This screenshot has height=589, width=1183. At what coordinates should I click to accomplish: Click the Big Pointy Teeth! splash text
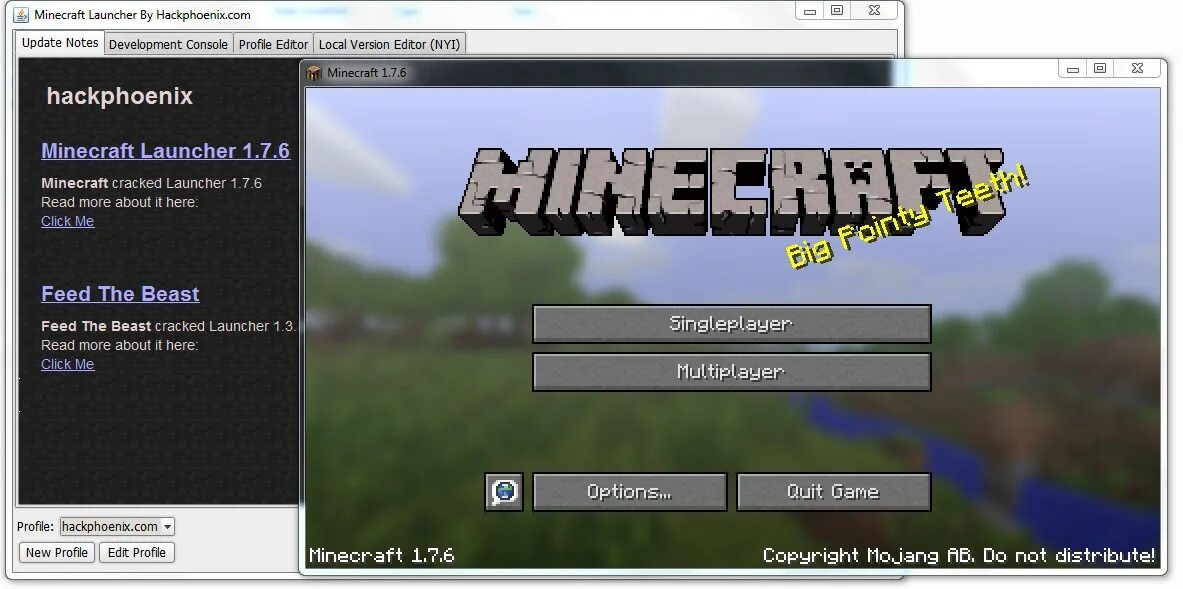point(907,218)
